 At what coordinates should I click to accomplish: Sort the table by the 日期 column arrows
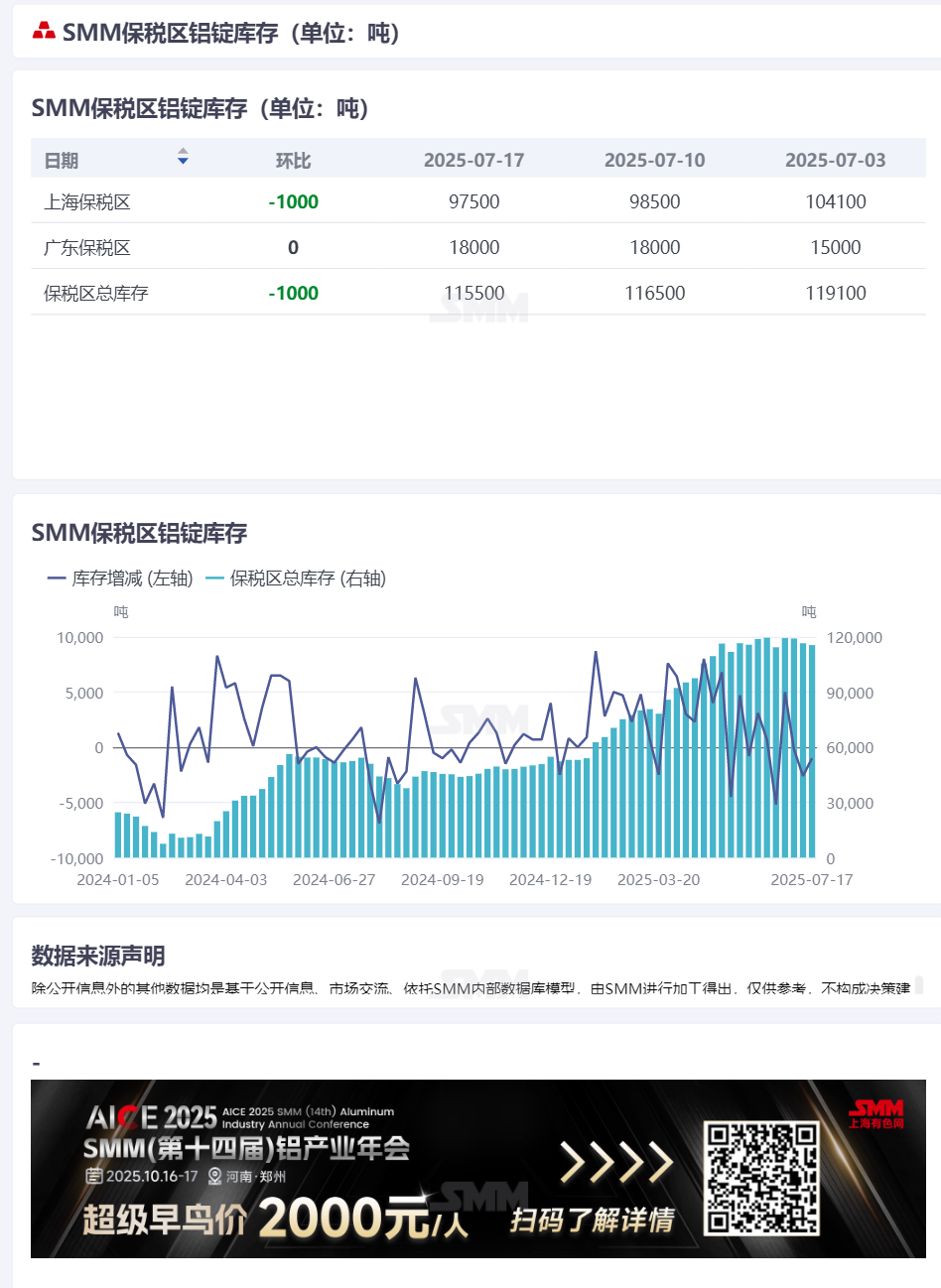[183, 157]
